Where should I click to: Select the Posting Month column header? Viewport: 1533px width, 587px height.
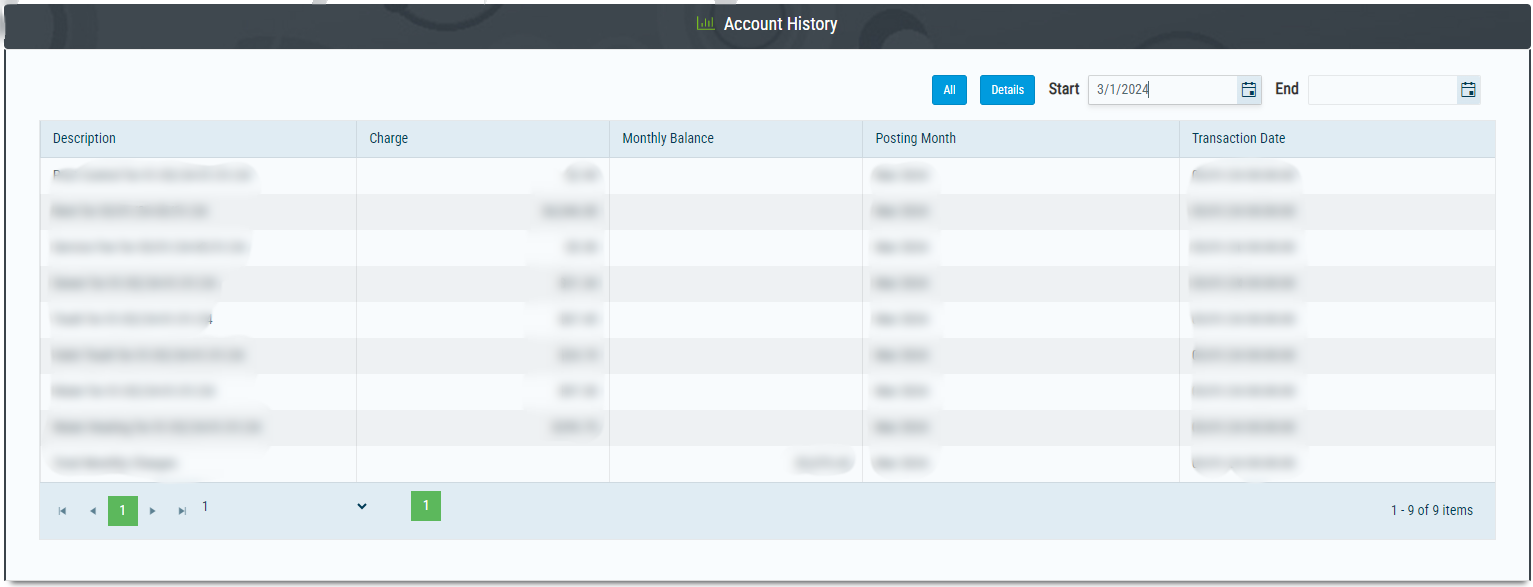click(915, 138)
